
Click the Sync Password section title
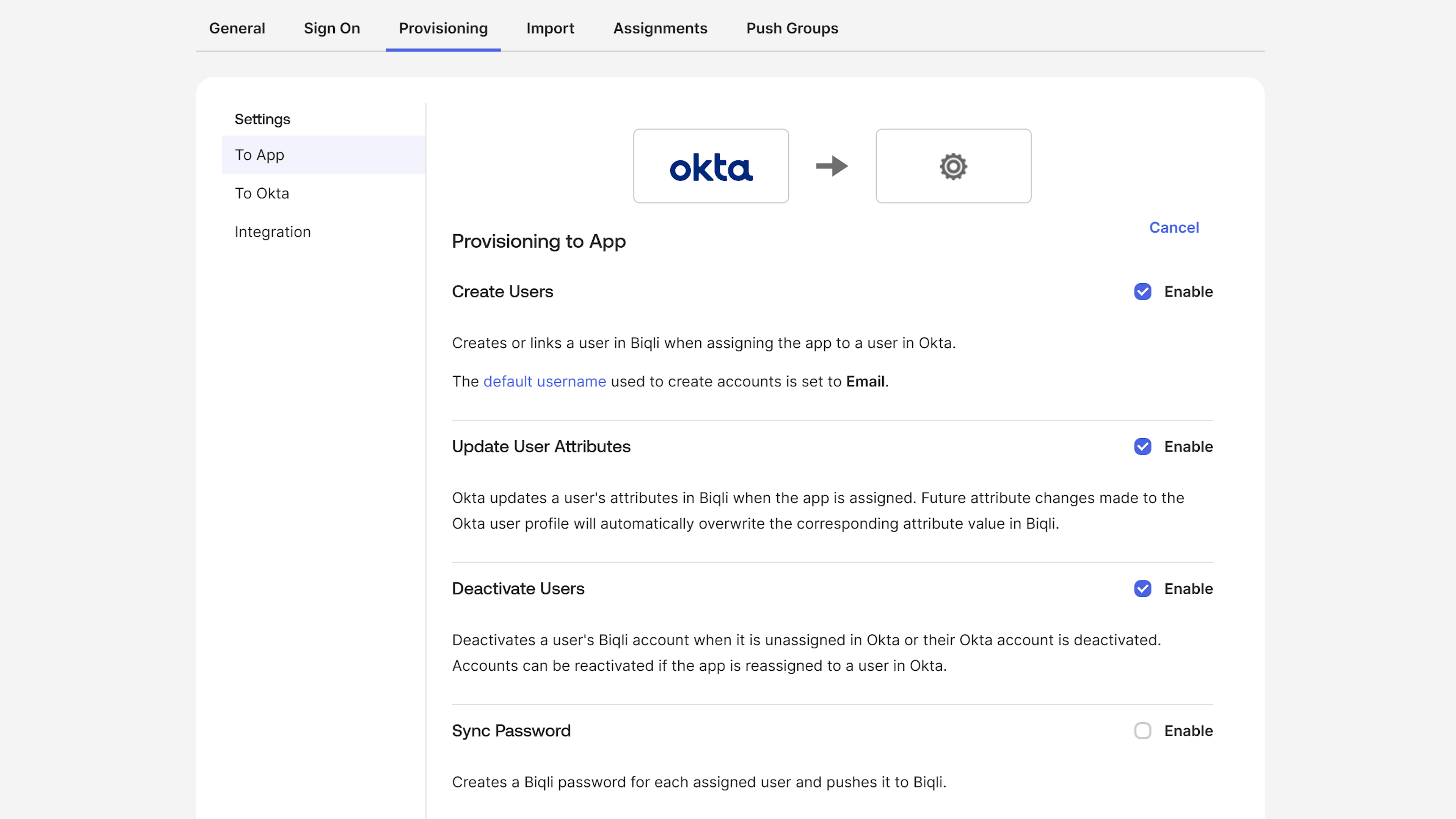coord(511,731)
